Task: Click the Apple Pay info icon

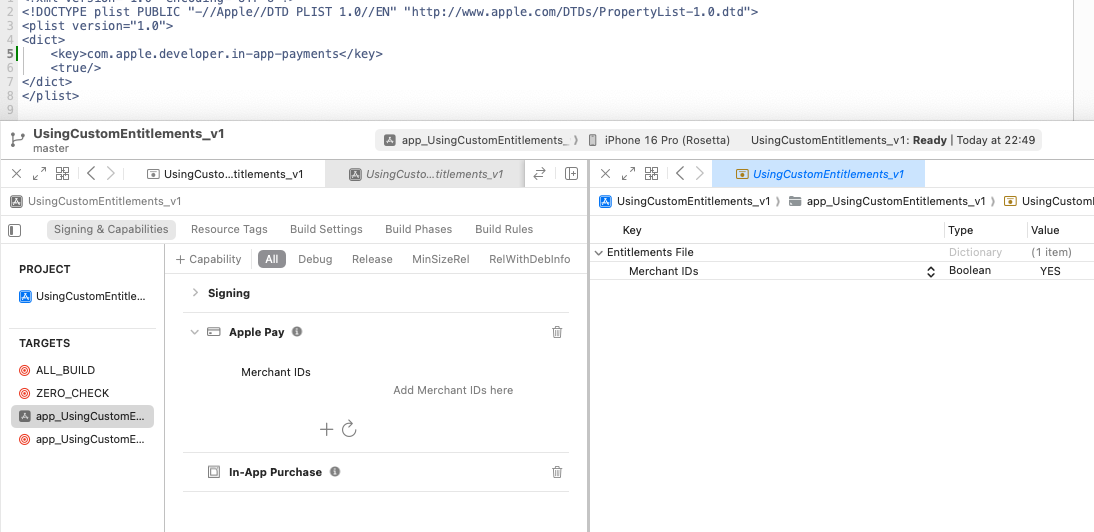Action: click(297, 332)
